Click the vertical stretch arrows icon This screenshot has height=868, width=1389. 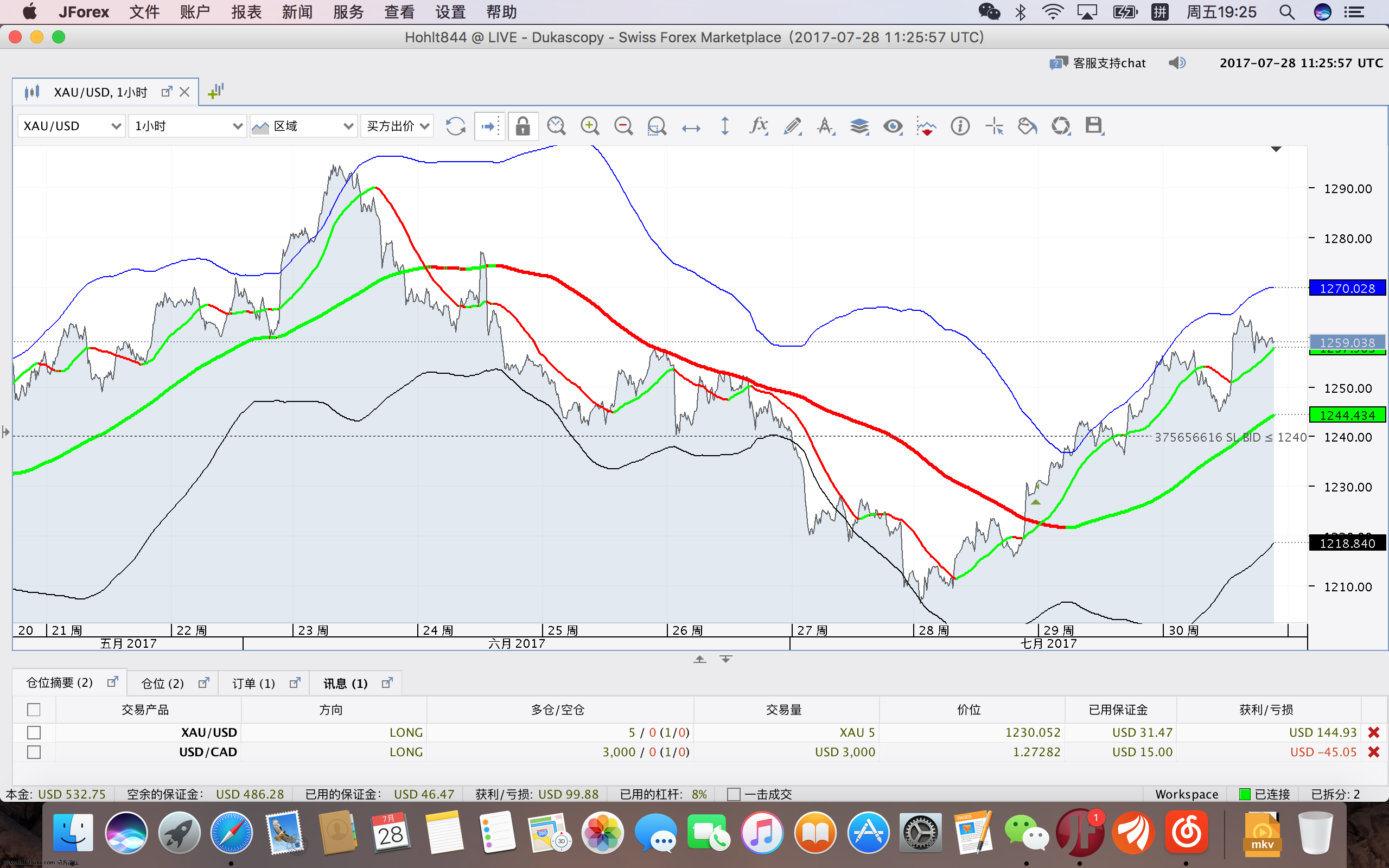tap(725, 126)
